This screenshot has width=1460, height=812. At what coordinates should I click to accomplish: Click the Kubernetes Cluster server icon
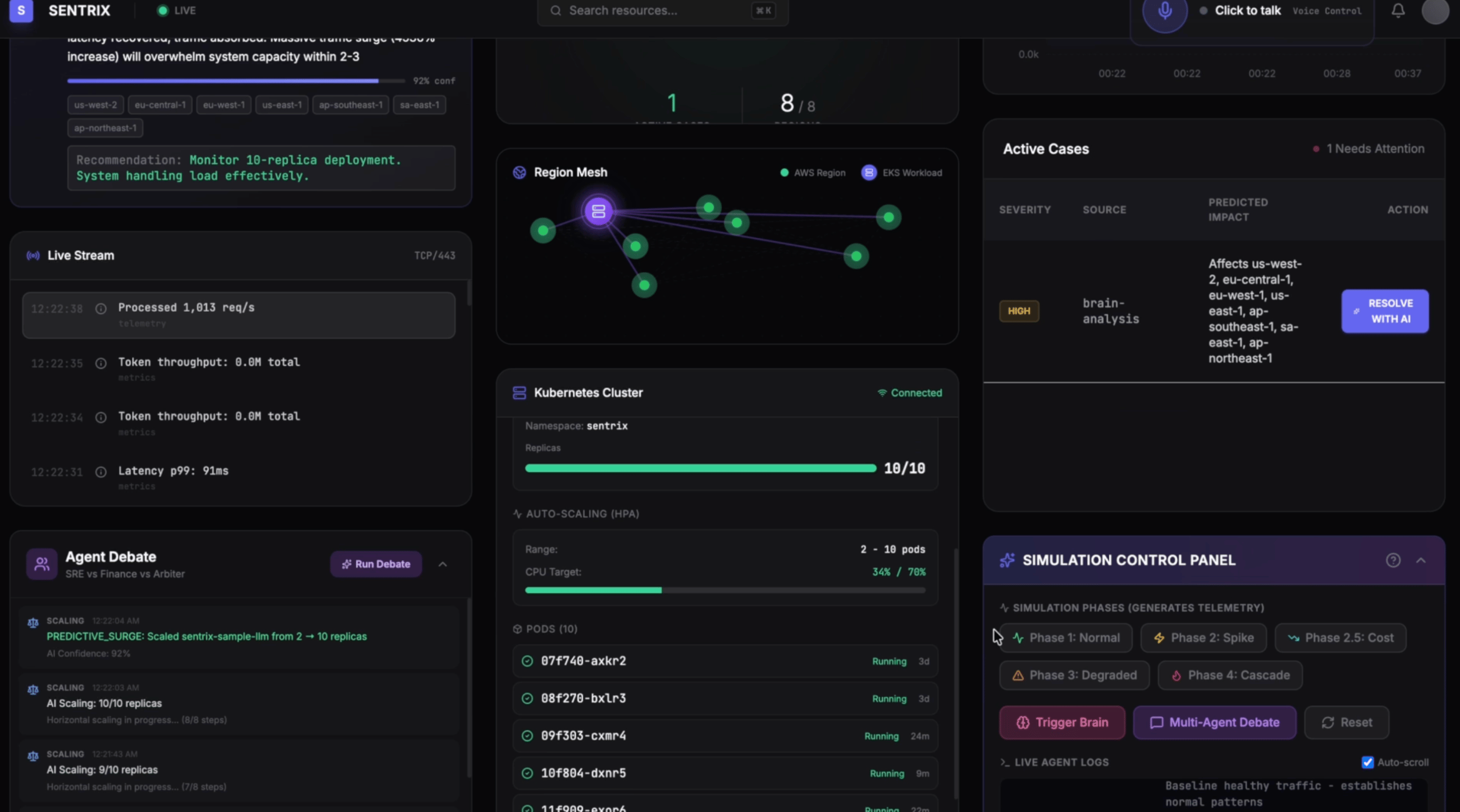[x=519, y=393]
